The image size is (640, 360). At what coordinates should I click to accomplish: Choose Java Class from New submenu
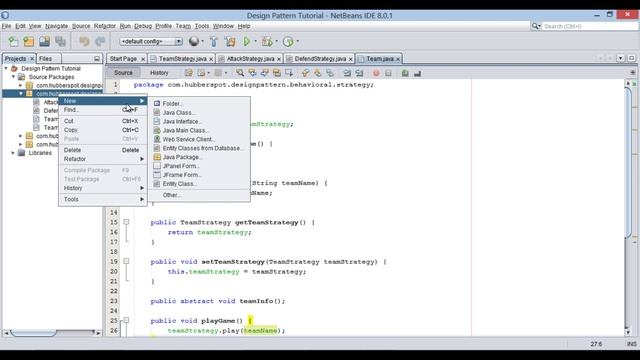[x=199, y=112]
